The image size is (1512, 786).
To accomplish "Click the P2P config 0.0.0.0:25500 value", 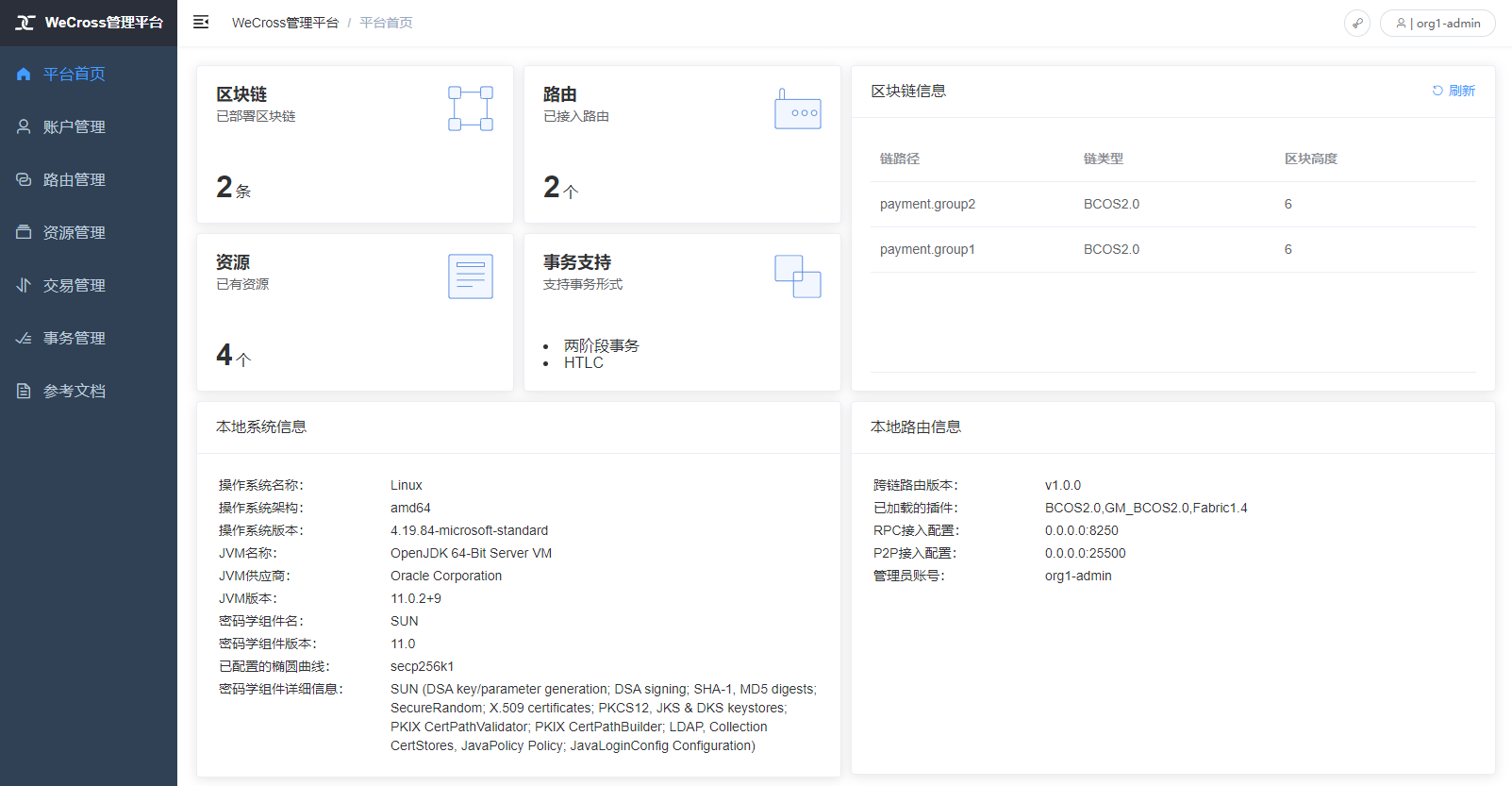I will tap(1086, 553).
